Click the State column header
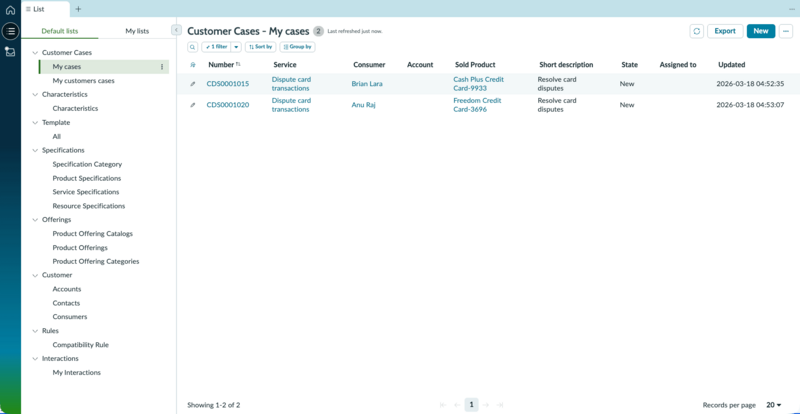800x414 pixels. [x=629, y=65]
